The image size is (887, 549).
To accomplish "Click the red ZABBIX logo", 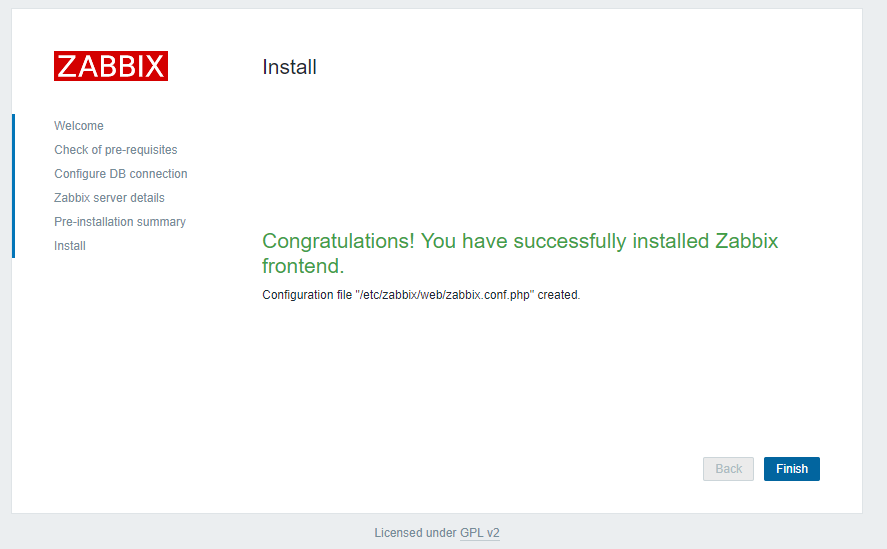I will tap(111, 66).
